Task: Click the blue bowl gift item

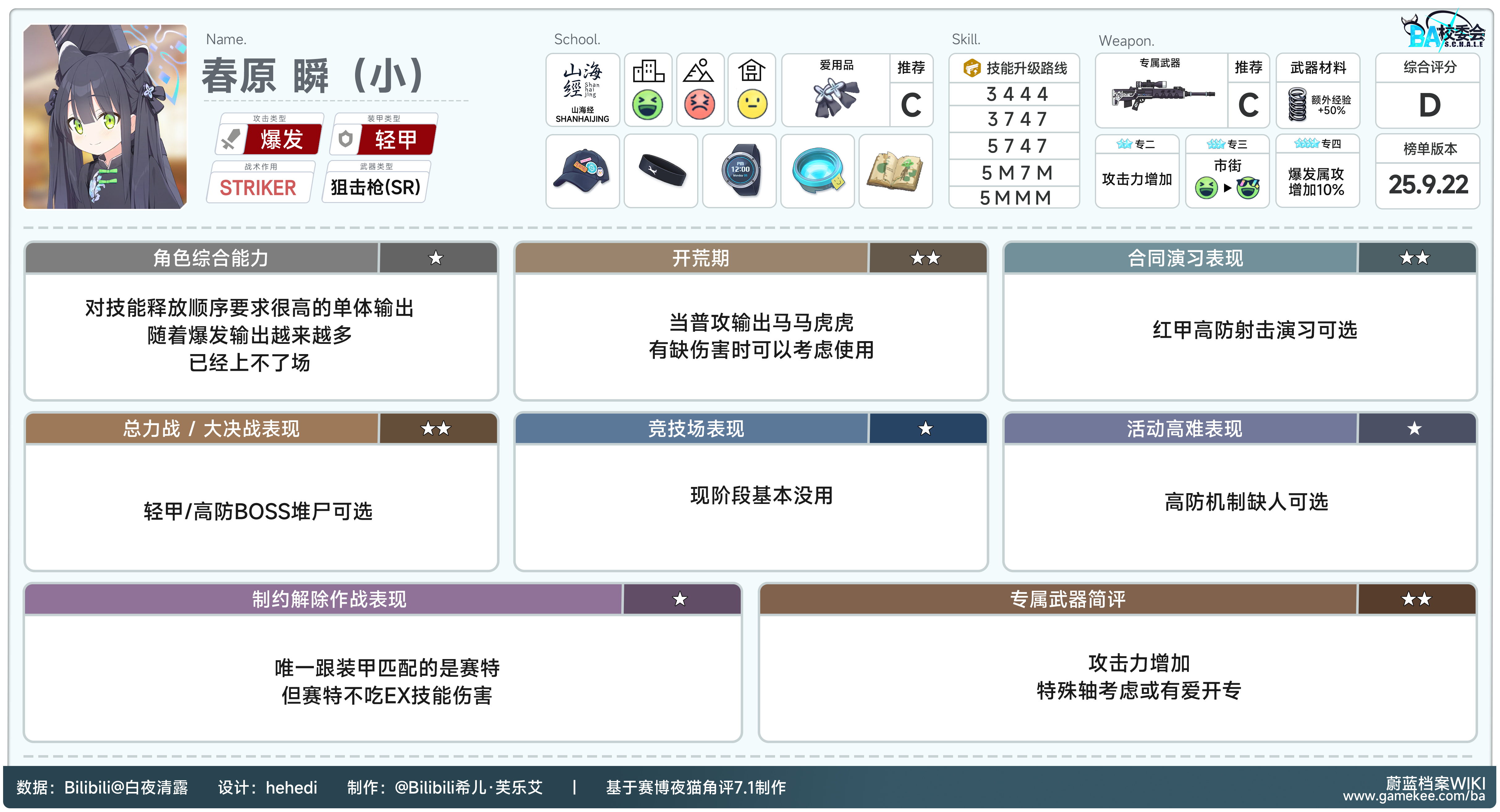Action: [x=817, y=171]
